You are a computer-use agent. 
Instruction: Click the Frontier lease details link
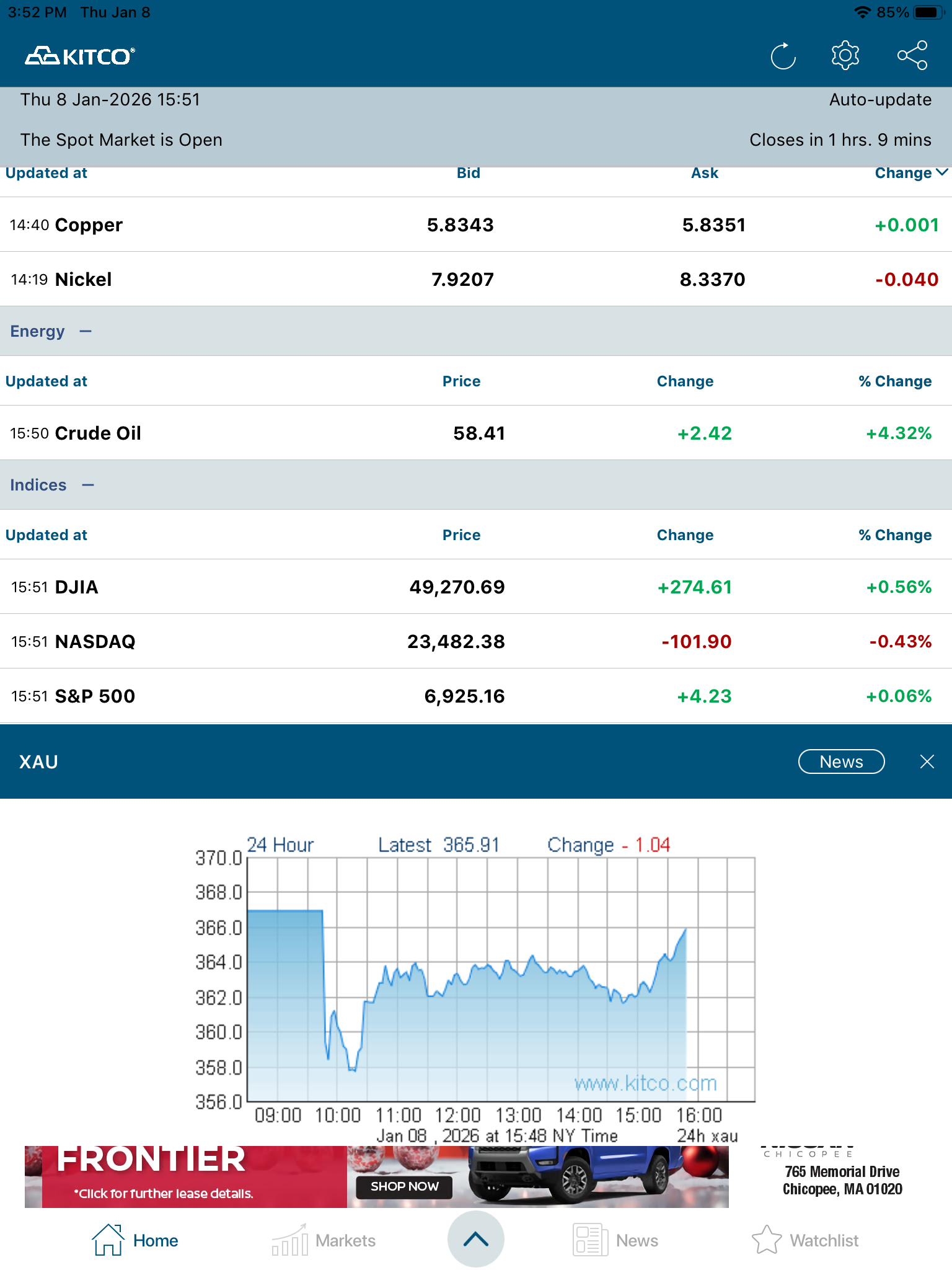164,1194
